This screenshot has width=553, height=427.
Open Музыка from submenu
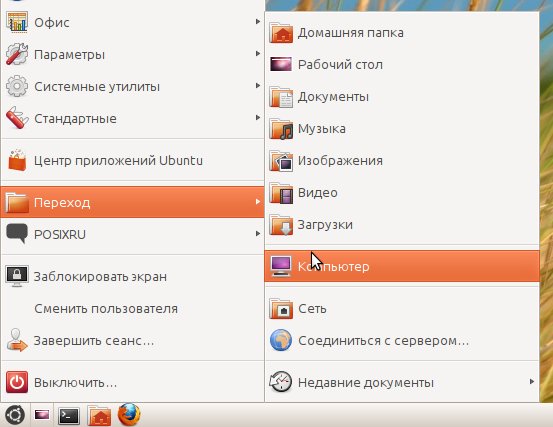(x=402, y=129)
